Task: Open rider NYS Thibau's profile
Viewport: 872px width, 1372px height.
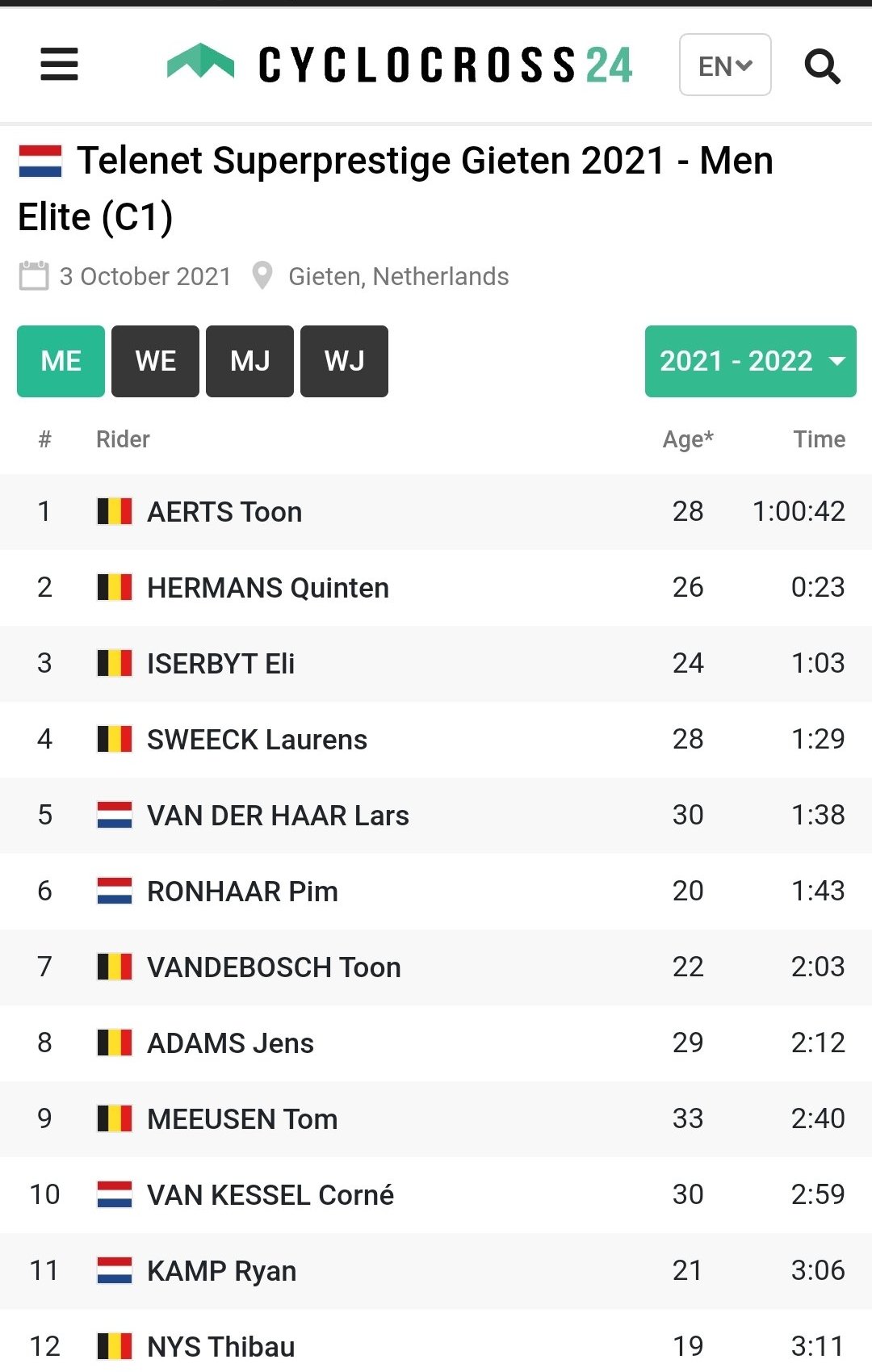Action: tap(220, 1347)
